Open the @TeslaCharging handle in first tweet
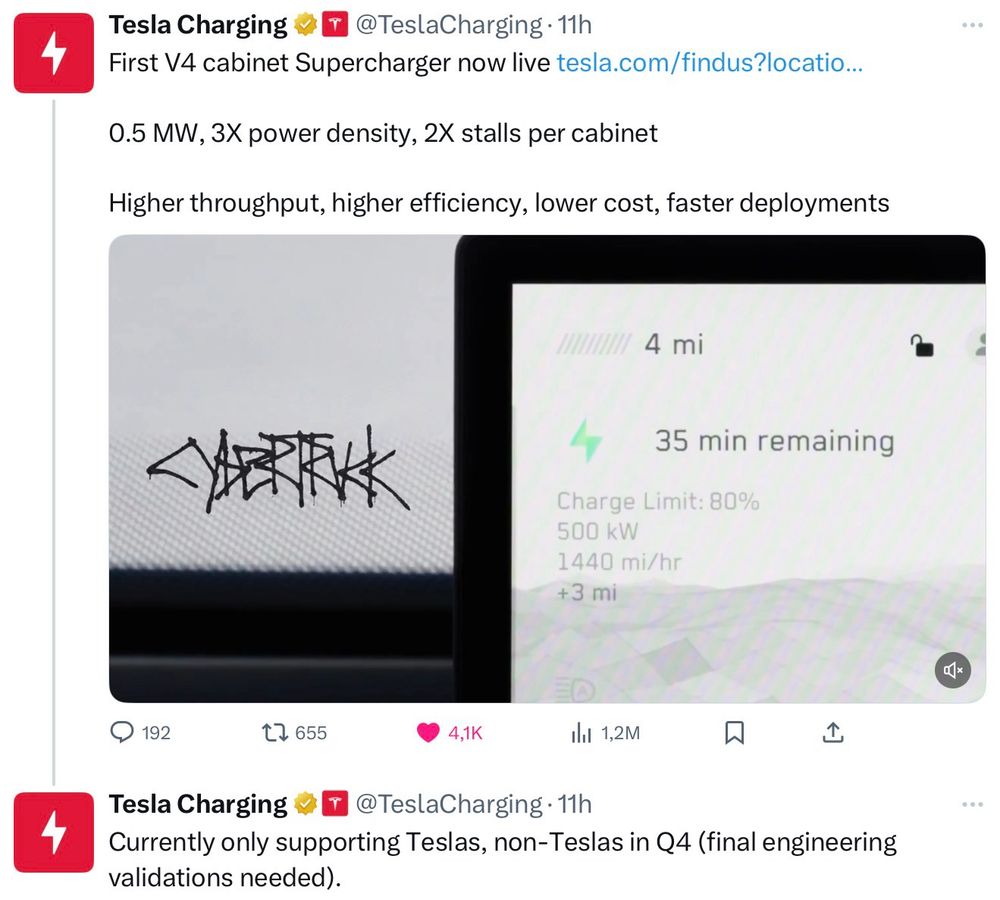The width and height of the screenshot is (1000, 900). click(x=449, y=25)
